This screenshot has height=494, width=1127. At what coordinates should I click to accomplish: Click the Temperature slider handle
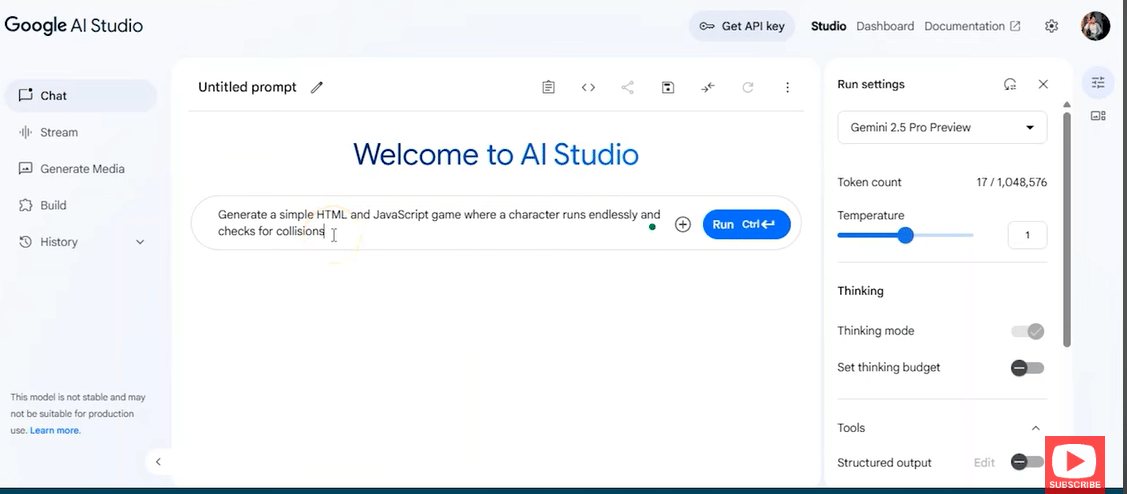pyautogui.click(x=906, y=236)
